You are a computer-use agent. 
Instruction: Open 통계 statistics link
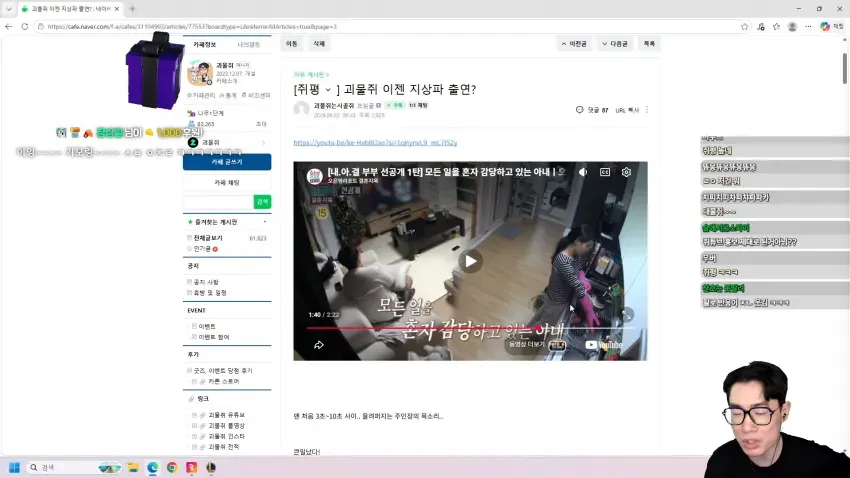(228, 95)
